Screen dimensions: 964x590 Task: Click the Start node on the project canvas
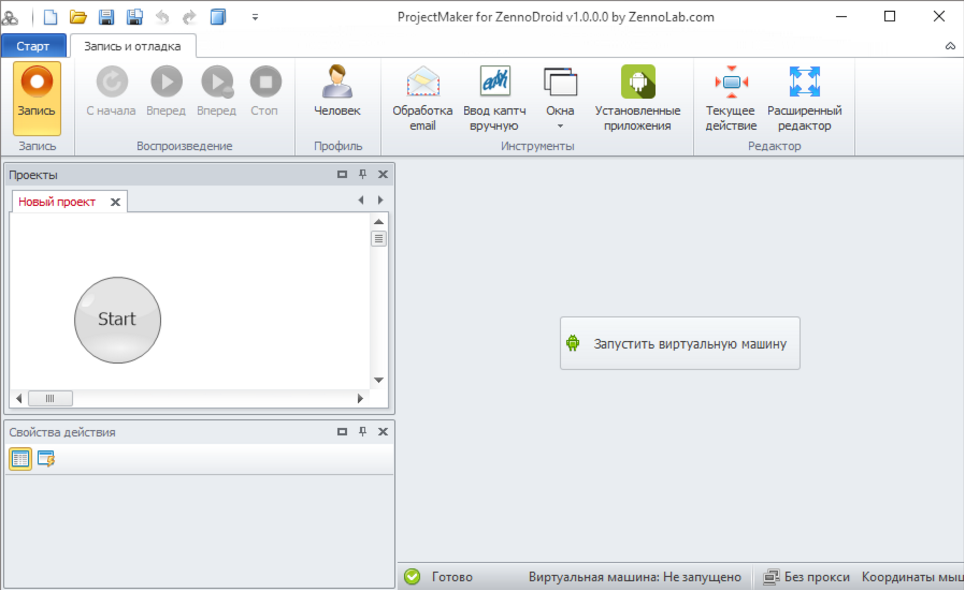point(117,320)
